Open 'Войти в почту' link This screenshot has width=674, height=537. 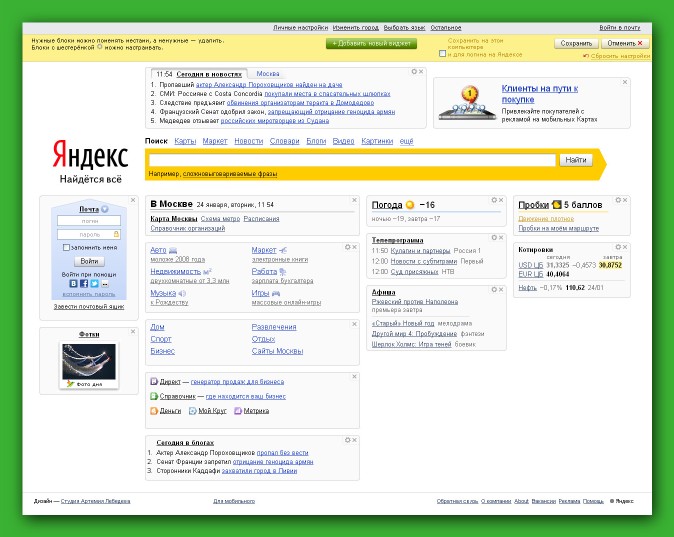point(620,28)
